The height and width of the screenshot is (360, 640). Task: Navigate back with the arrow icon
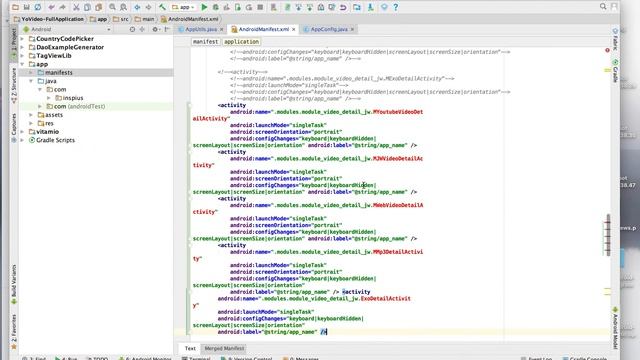137,7
